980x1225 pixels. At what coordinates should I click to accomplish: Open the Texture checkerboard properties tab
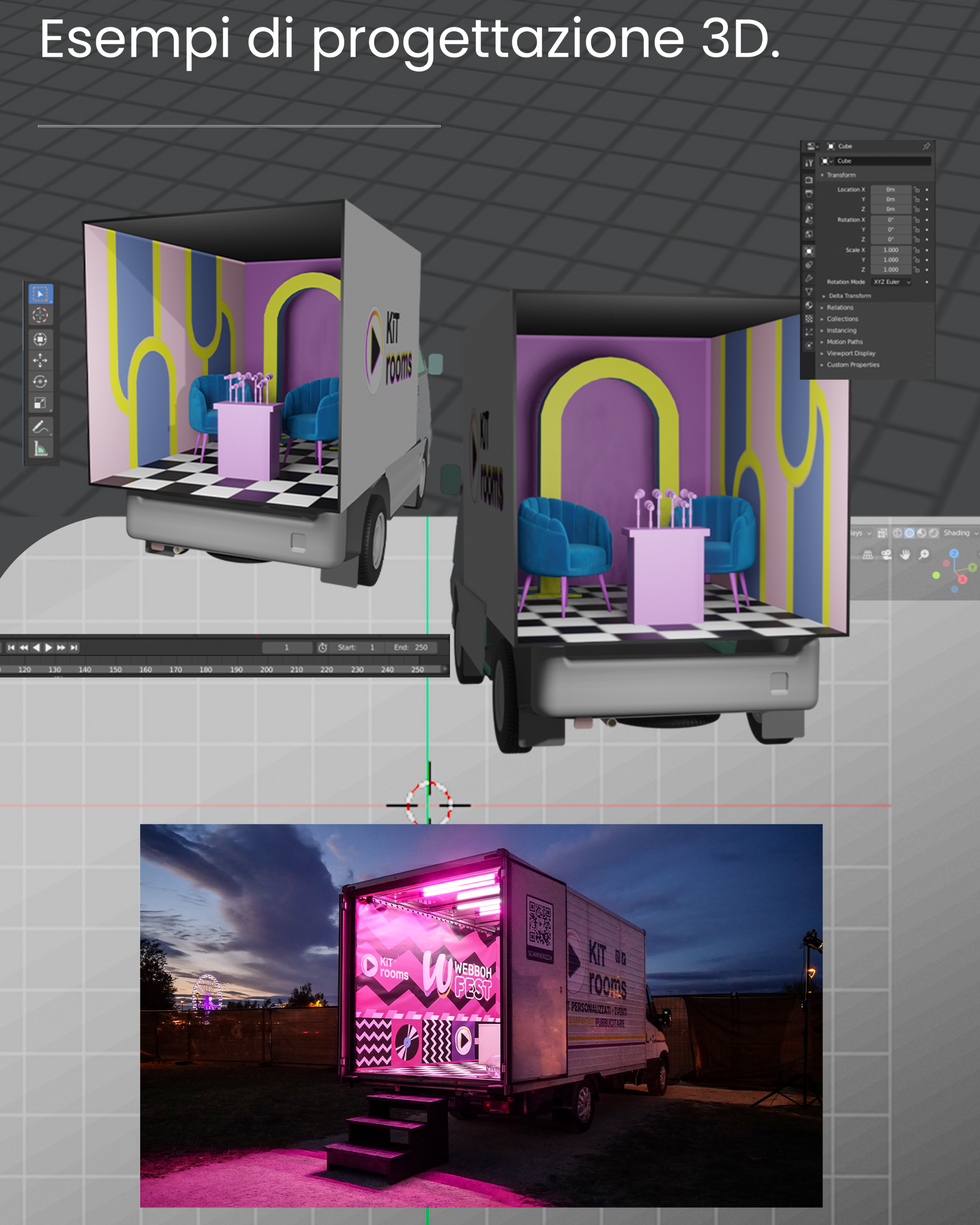point(809,319)
